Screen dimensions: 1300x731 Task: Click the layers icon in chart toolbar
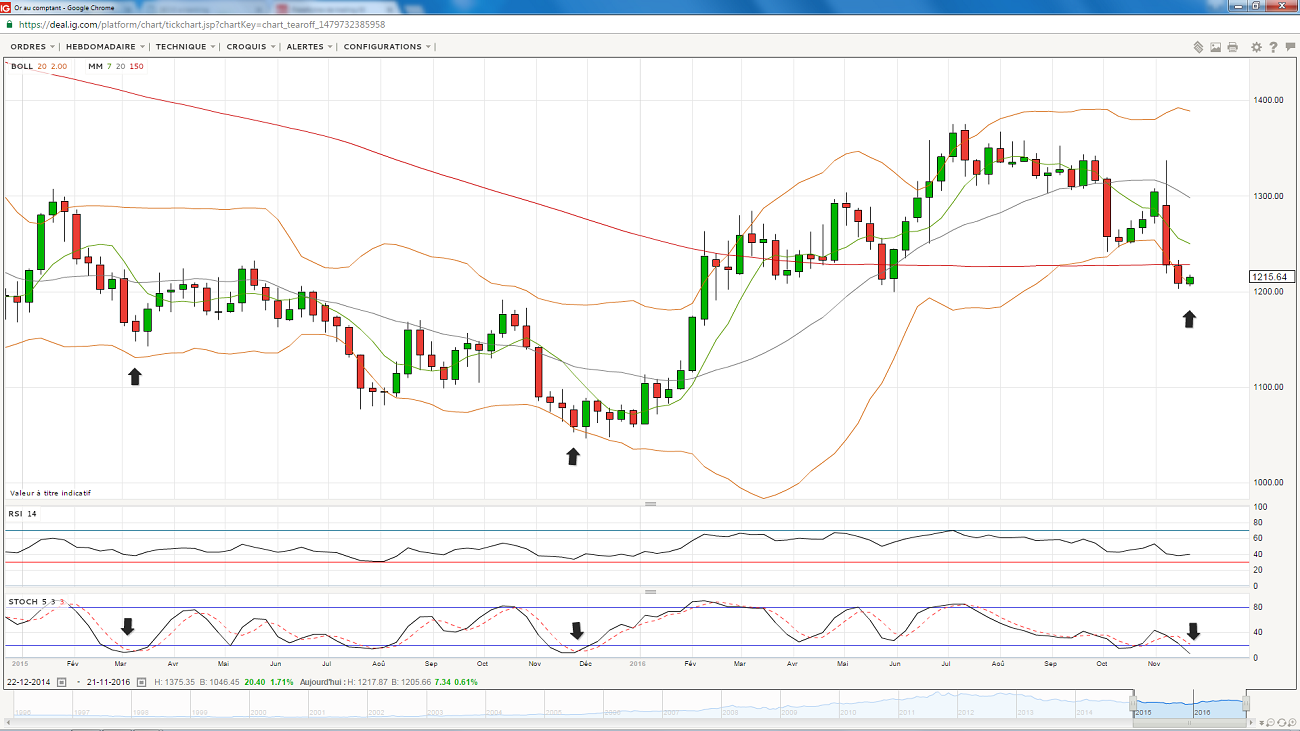pyautogui.click(x=1197, y=47)
